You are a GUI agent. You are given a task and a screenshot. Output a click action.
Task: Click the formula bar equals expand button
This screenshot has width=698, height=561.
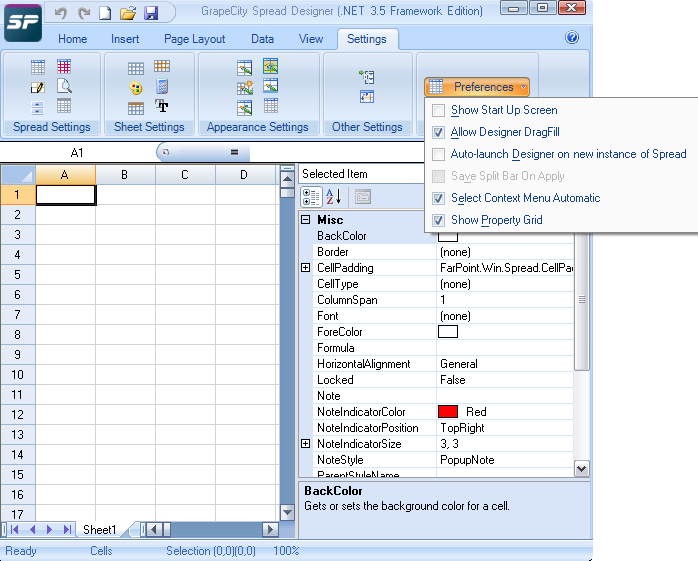pyautogui.click(x=235, y=152)
